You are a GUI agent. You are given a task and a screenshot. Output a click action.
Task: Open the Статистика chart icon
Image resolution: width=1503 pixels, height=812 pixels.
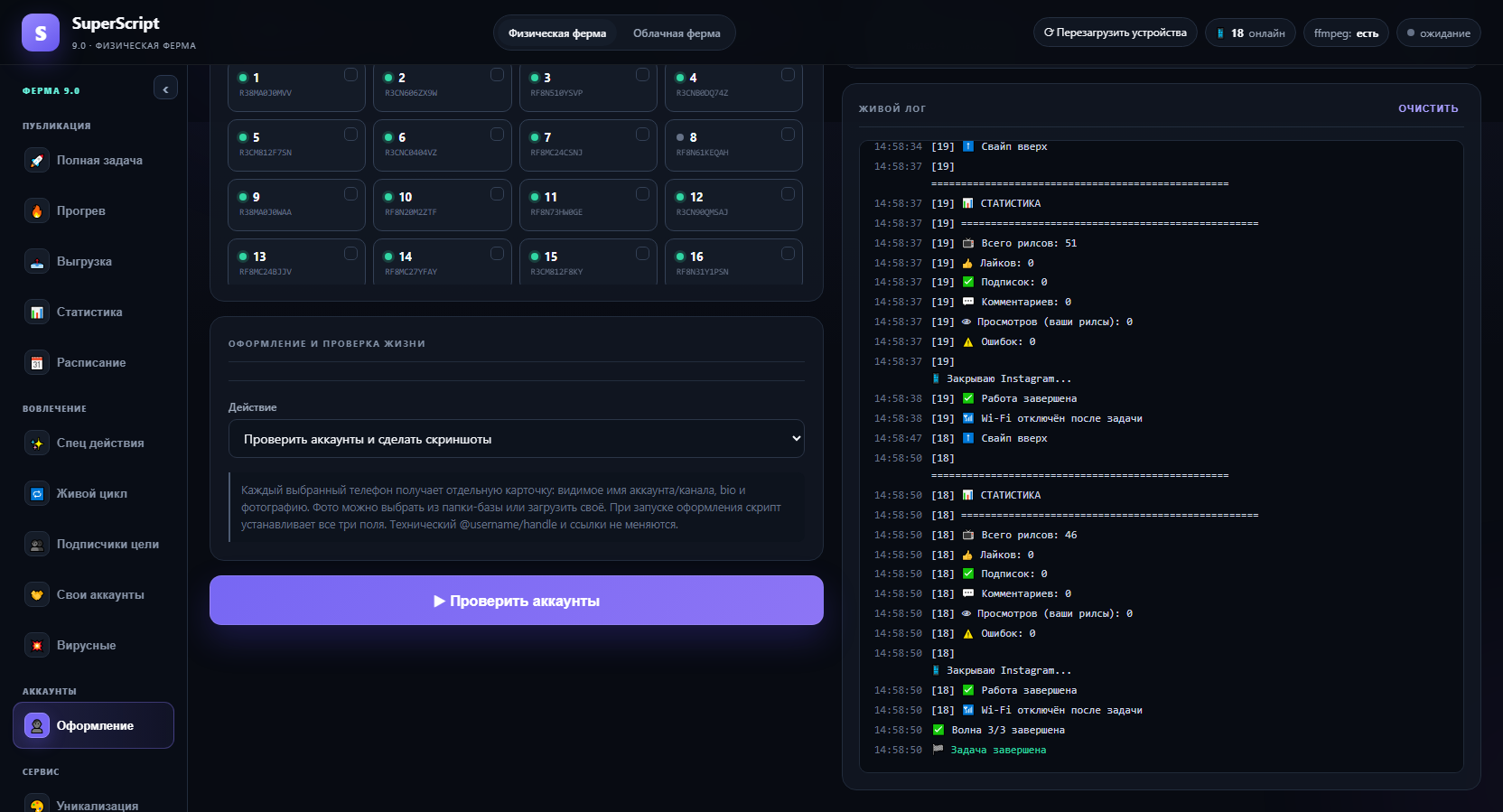point(37,312)
